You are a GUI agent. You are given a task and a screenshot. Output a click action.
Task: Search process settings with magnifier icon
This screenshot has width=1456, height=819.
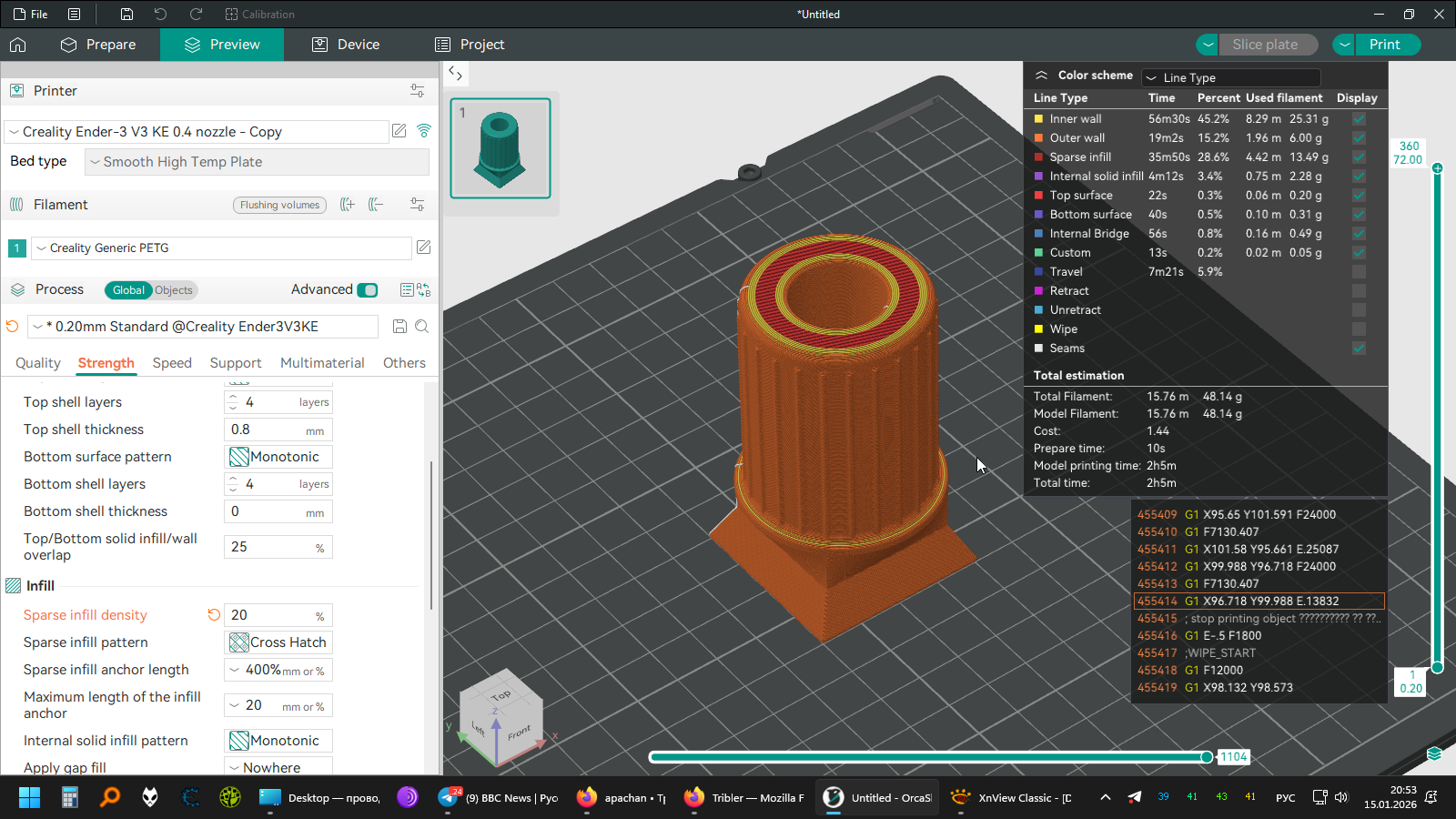pyautogui.click(x=421, y=327)
